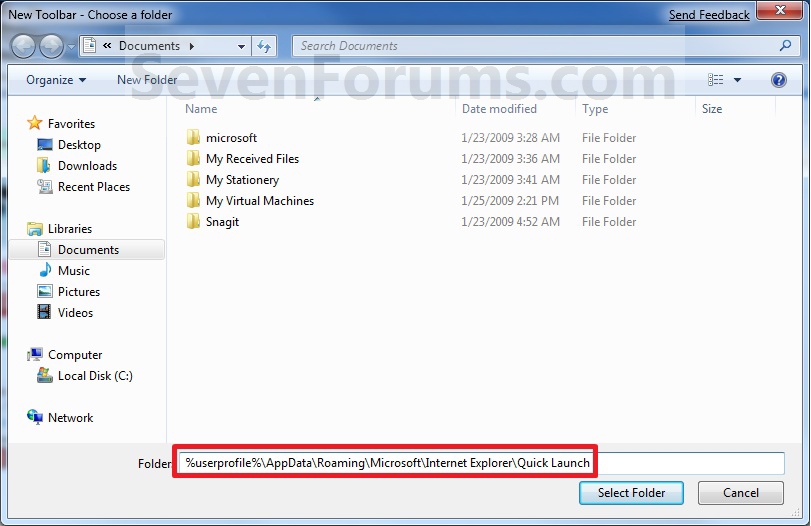Open recent pages dropdown beside Forward arrow
This screenshot has width=811, height=526.
(71, 47)
